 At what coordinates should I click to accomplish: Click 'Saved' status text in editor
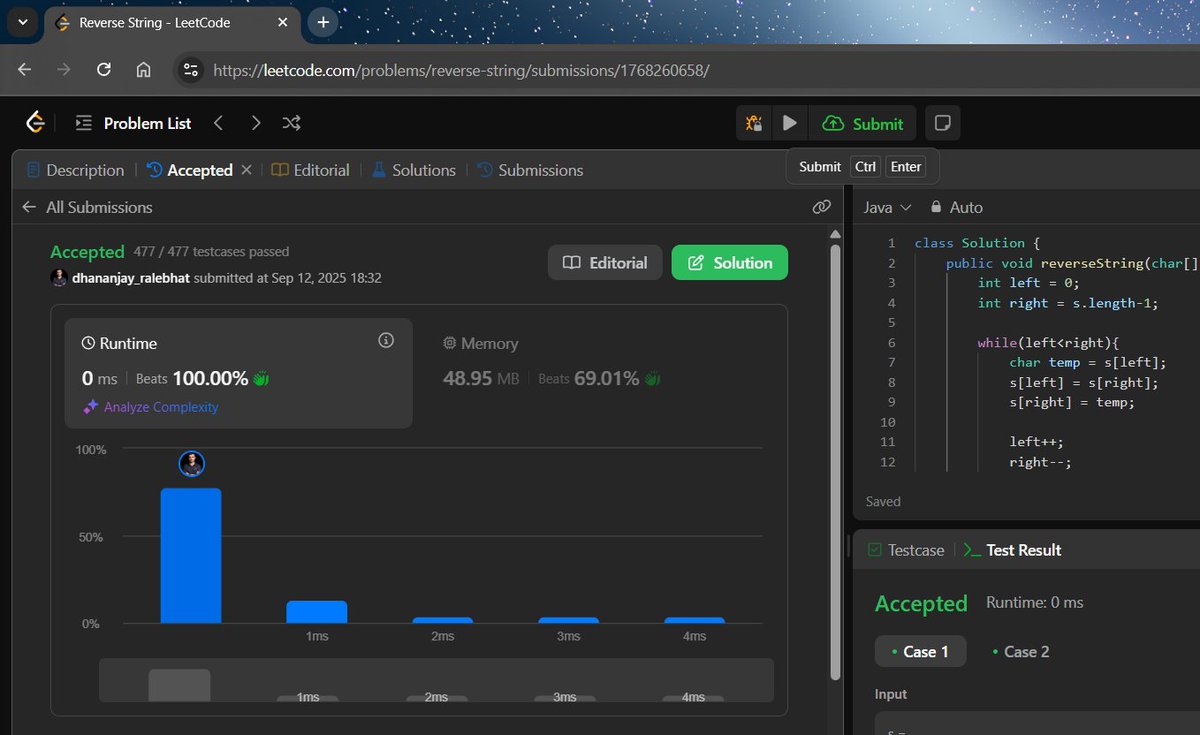tap(883, 501)
